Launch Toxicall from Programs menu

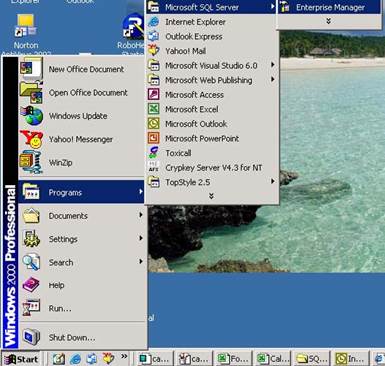[212, 153]
